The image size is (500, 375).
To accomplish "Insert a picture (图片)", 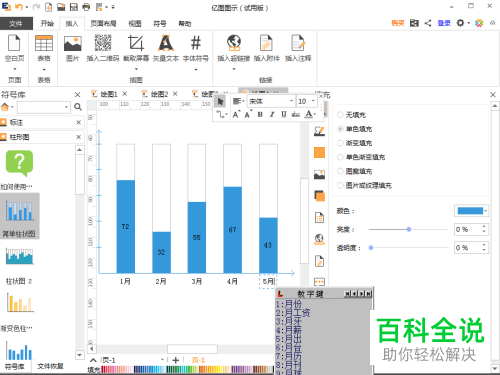I will pyautogui.click(x=72, y=49).
